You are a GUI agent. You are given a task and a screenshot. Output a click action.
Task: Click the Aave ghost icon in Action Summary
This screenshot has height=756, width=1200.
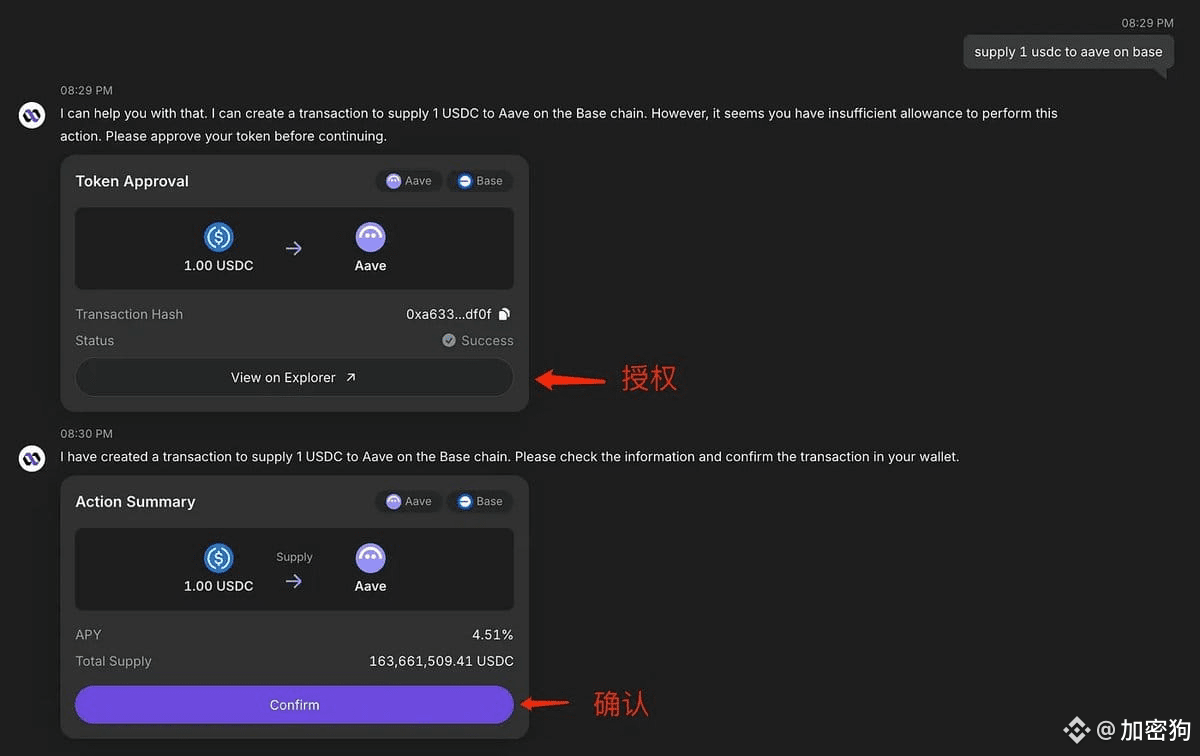[370, 558]
